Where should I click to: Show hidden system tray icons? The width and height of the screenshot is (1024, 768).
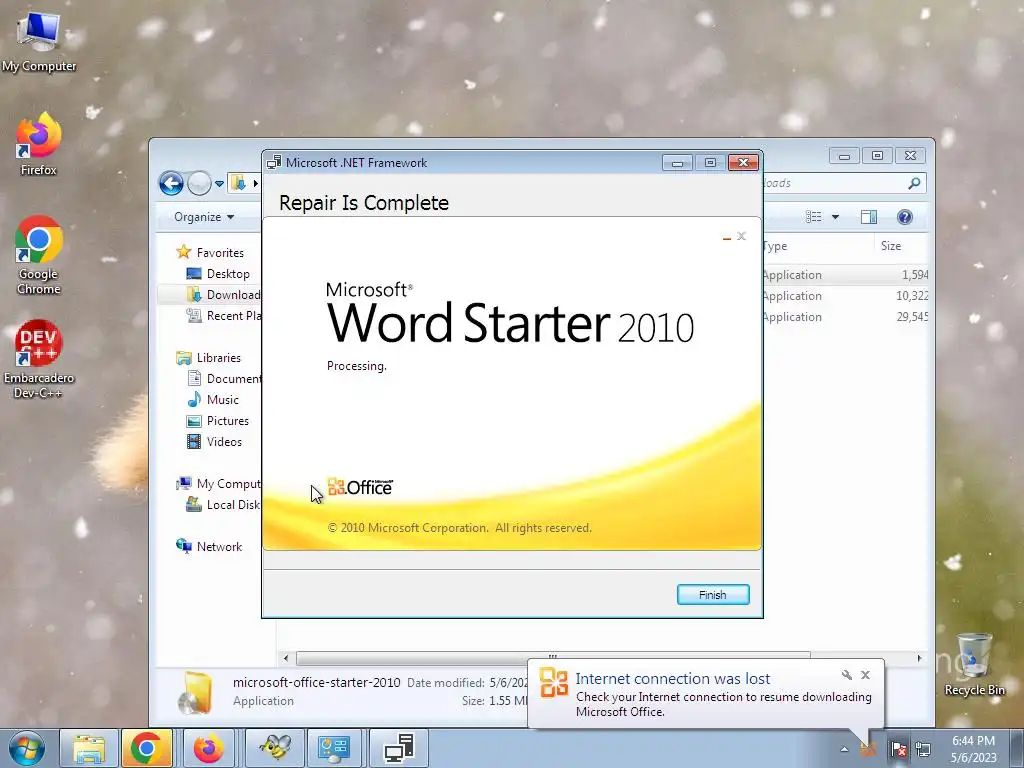(x=844, y=750)
